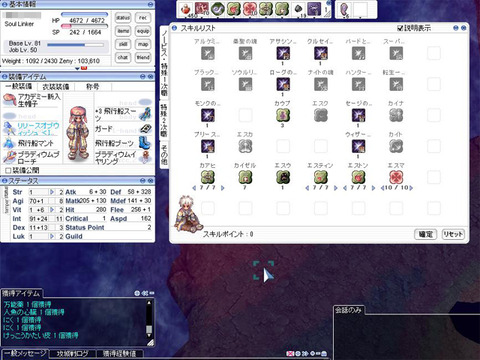Select the モンクの soul skill icon
Screen dimensions: 480x360
207,115
